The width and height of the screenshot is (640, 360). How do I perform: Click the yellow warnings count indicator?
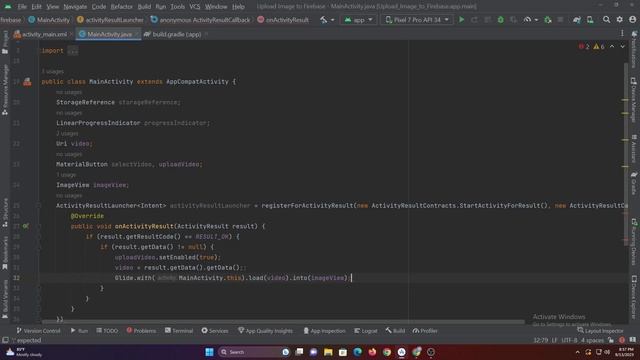tap(599, 47)
